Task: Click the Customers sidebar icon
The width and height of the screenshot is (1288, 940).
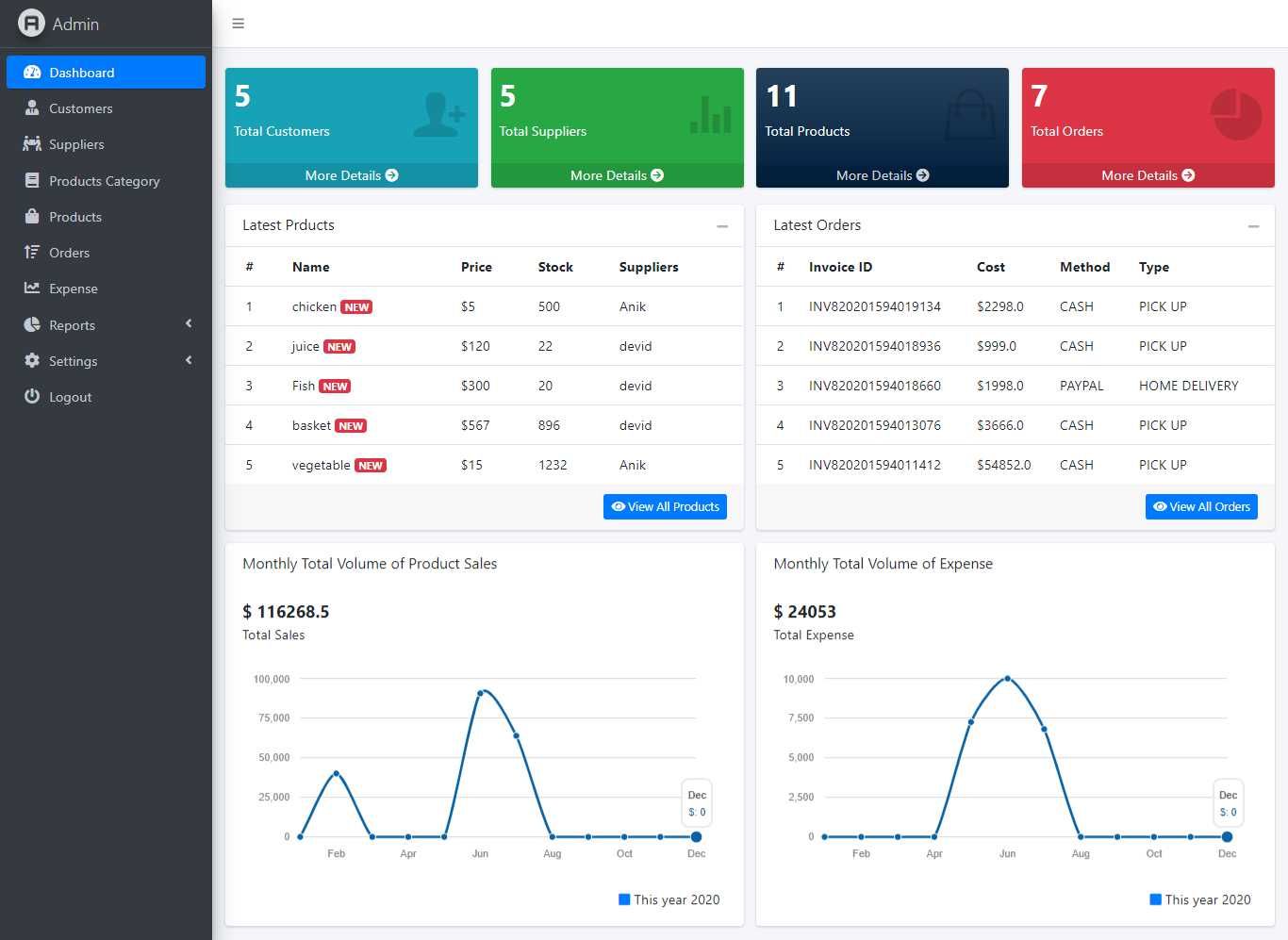Action: click(32, 108)
